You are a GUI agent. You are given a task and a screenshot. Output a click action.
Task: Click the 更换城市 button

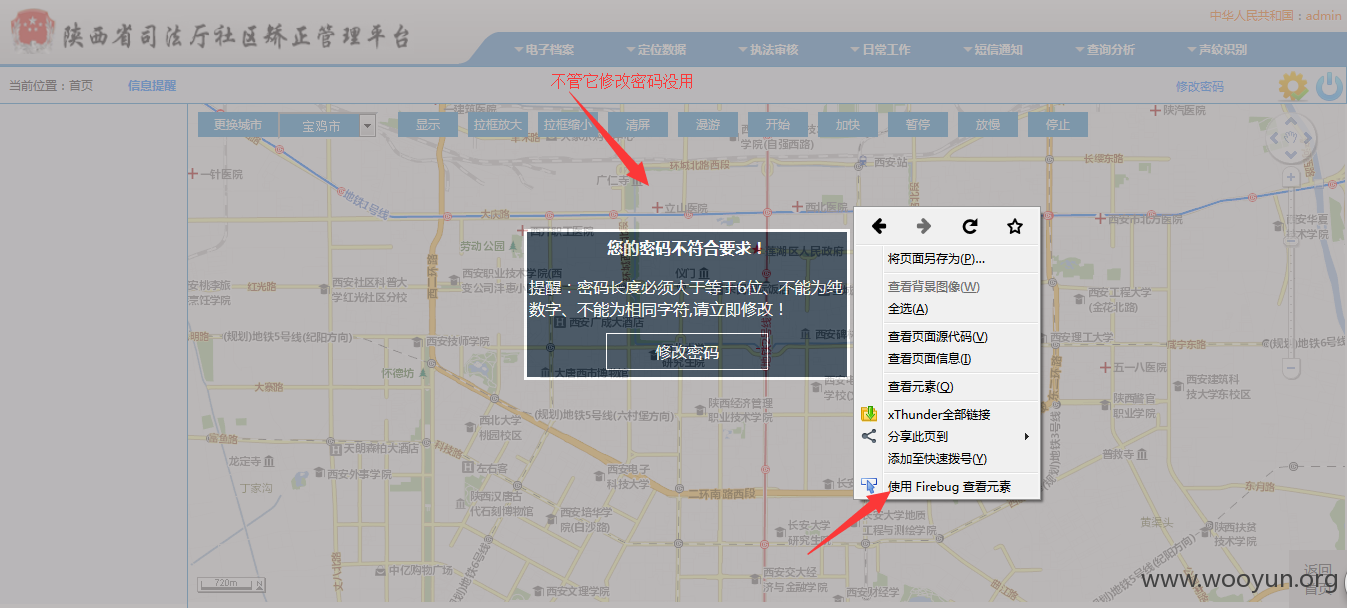pos(237,125)
